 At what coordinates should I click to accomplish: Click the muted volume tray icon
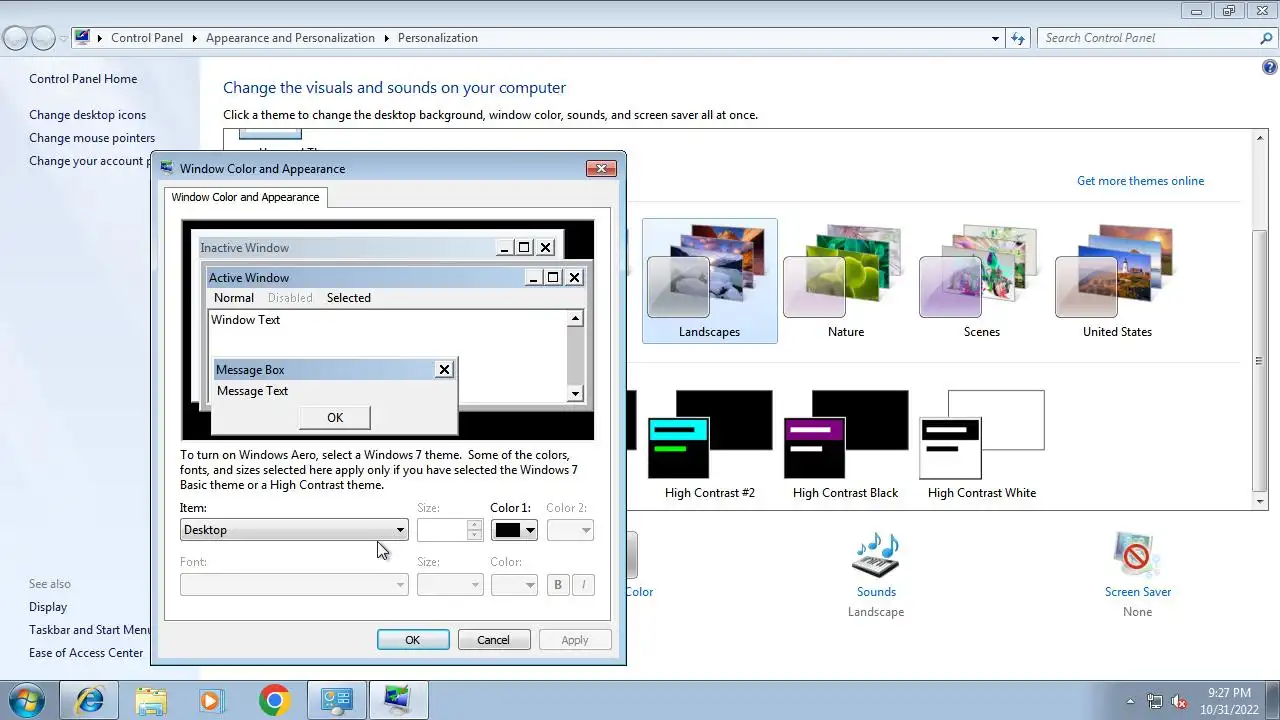click(x=1179, y=701)
